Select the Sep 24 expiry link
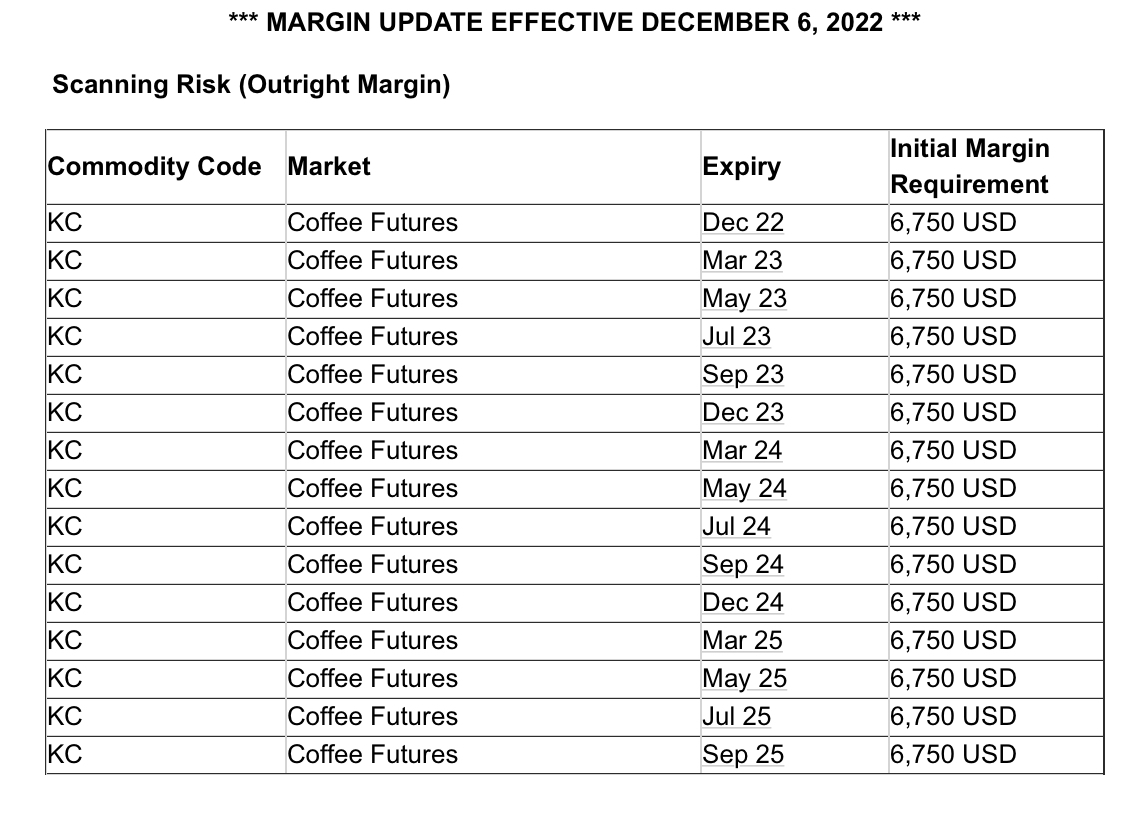The image size is (1132, 834). click(743, 564)
